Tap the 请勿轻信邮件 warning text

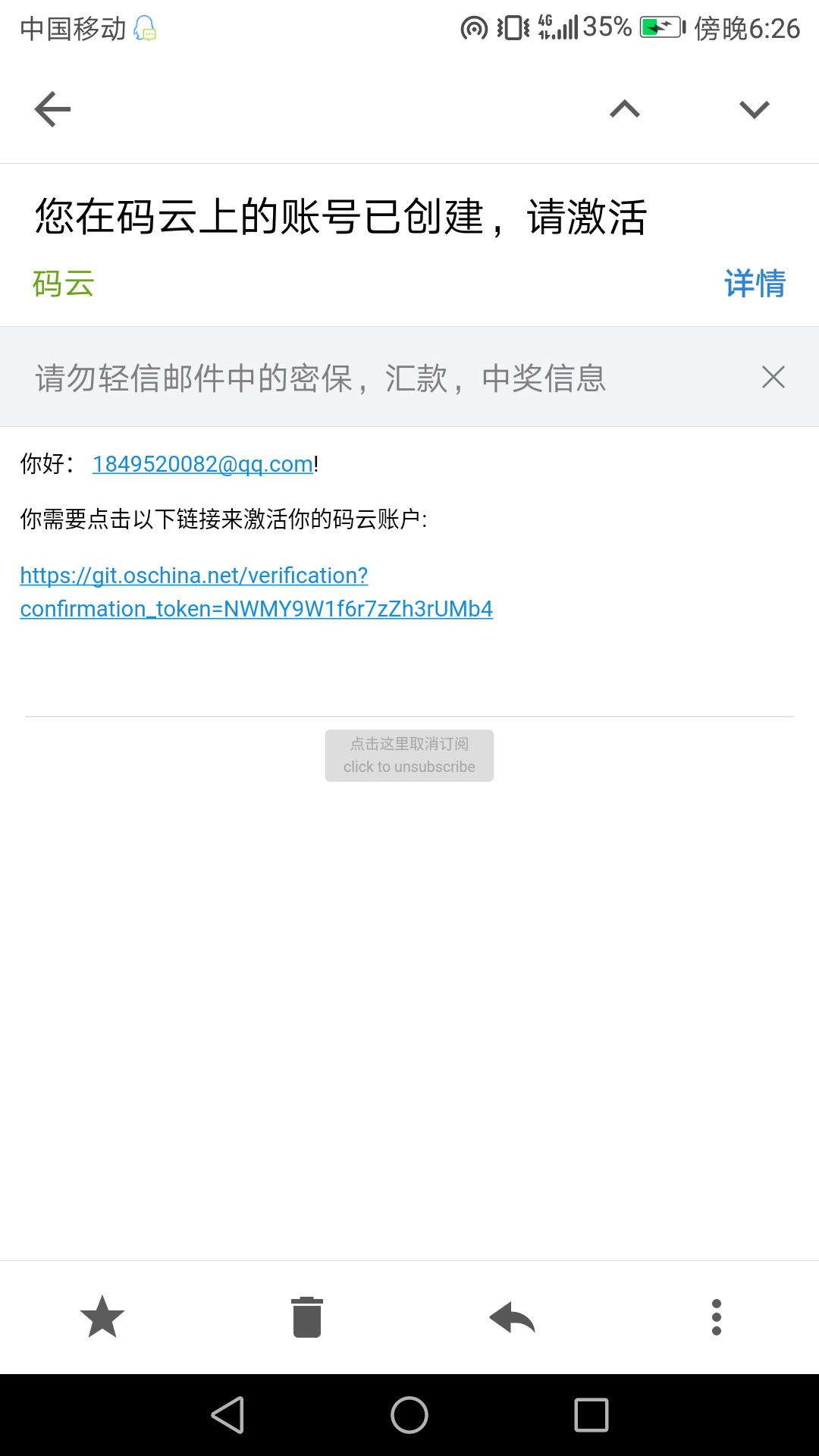(x=320, y=378)
